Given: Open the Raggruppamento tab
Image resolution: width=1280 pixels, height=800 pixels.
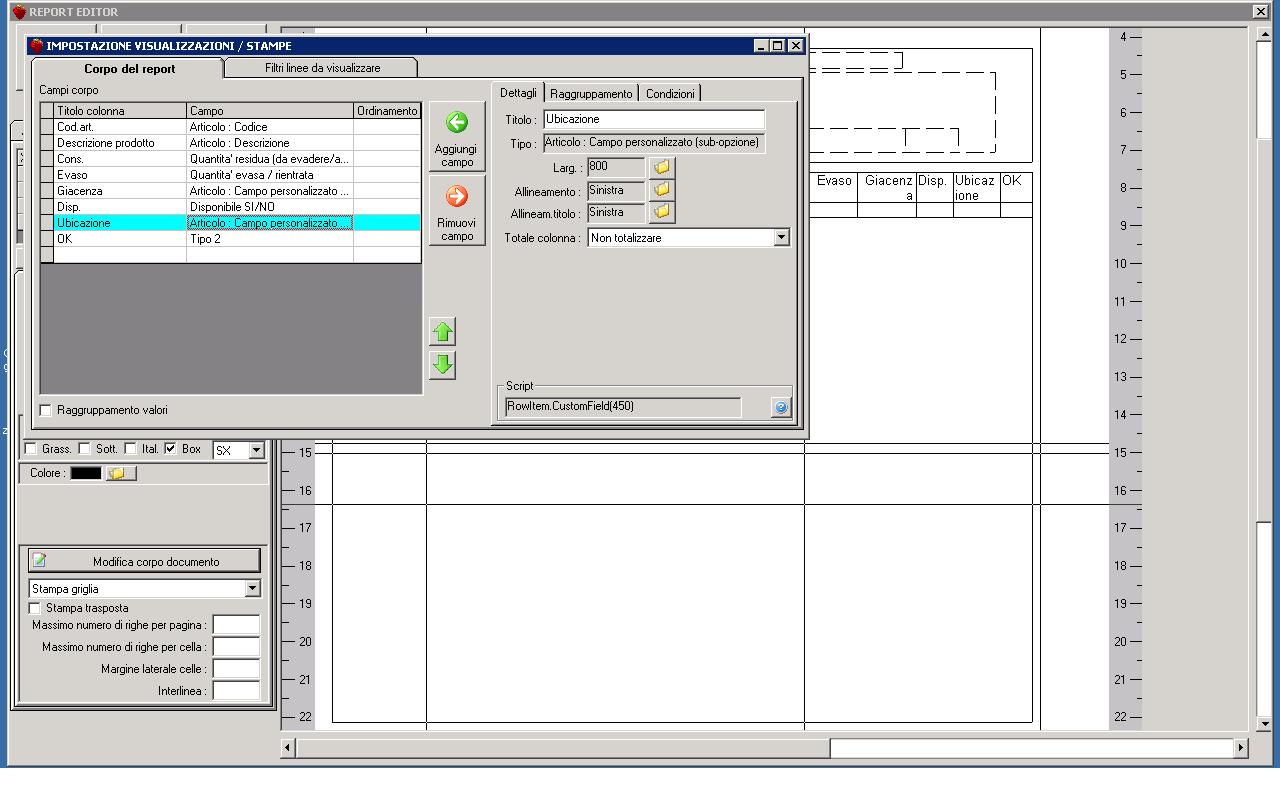Looking at the screenshot, I should [591, 93].
